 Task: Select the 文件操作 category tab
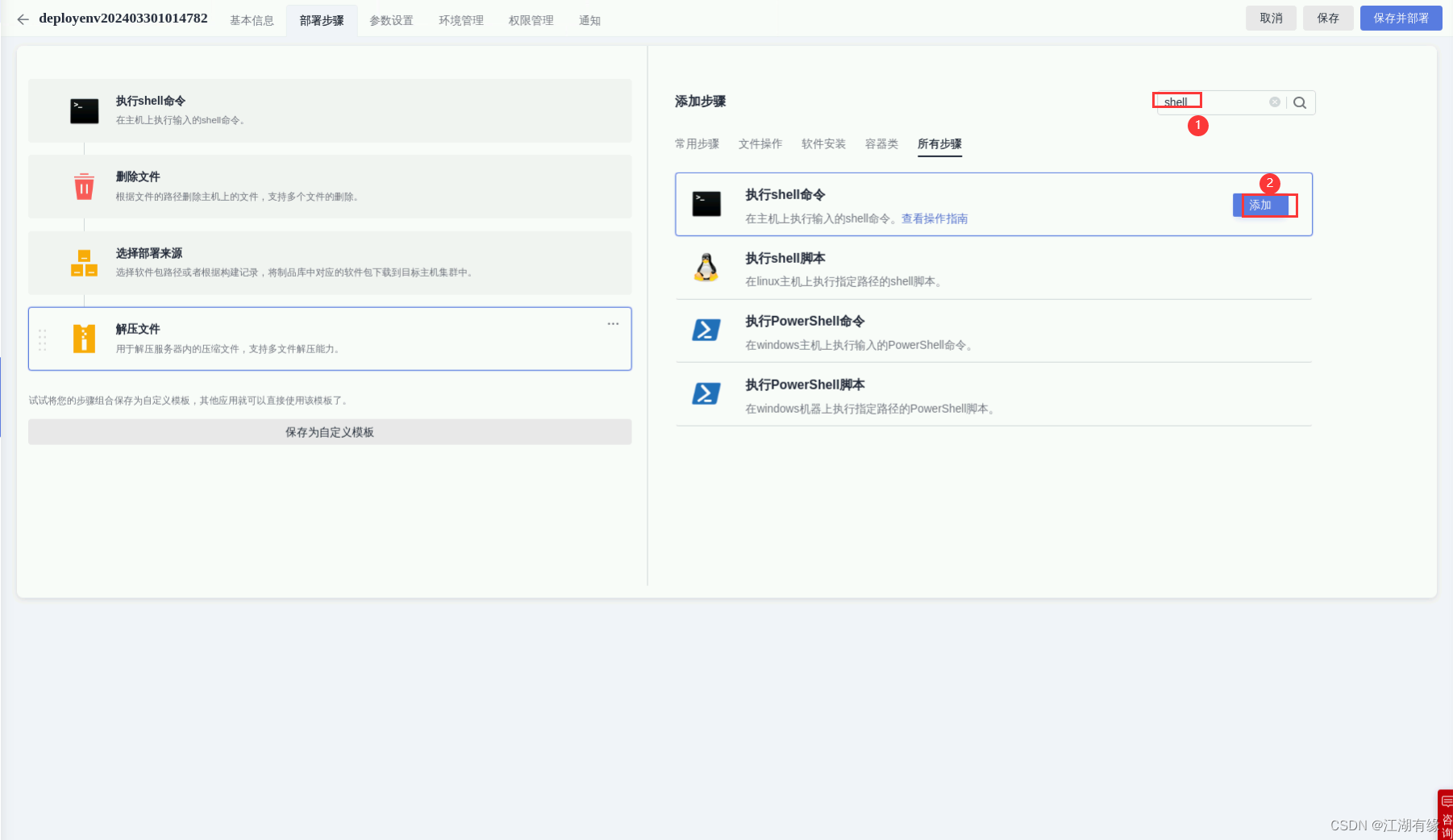[760, 143]
